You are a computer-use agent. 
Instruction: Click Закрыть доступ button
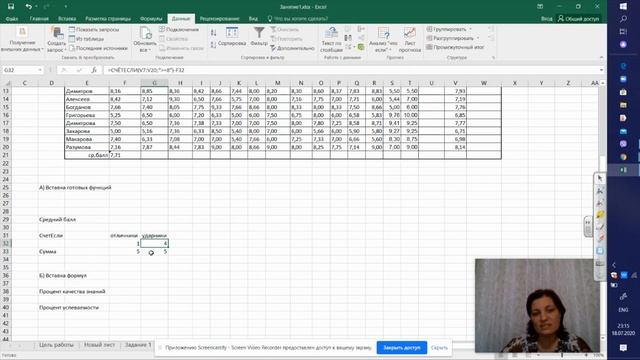click(x=402, y=348)
